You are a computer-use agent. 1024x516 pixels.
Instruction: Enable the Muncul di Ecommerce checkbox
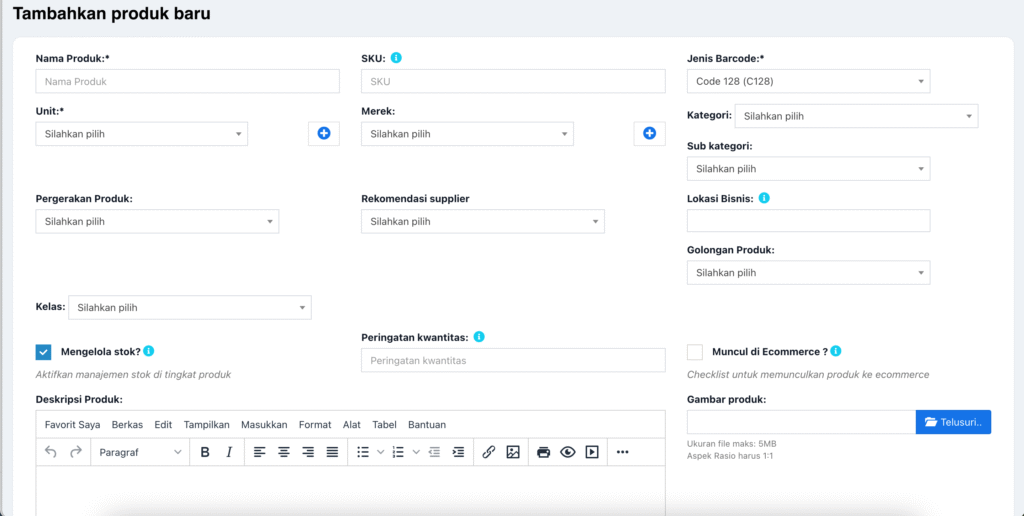(x=695, y=352)
